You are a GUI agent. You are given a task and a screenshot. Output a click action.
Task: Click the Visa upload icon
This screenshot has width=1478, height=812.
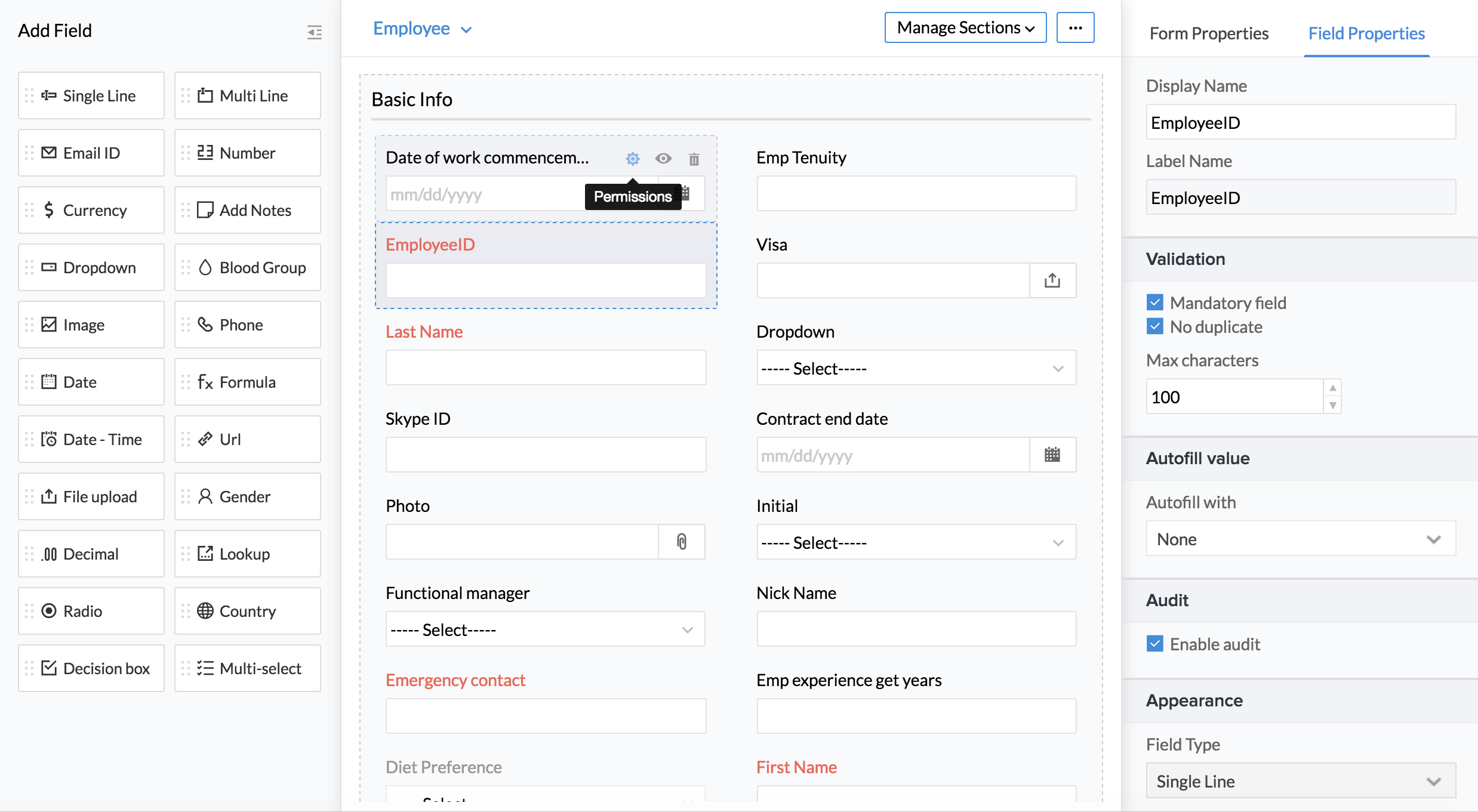(1052, 280)
